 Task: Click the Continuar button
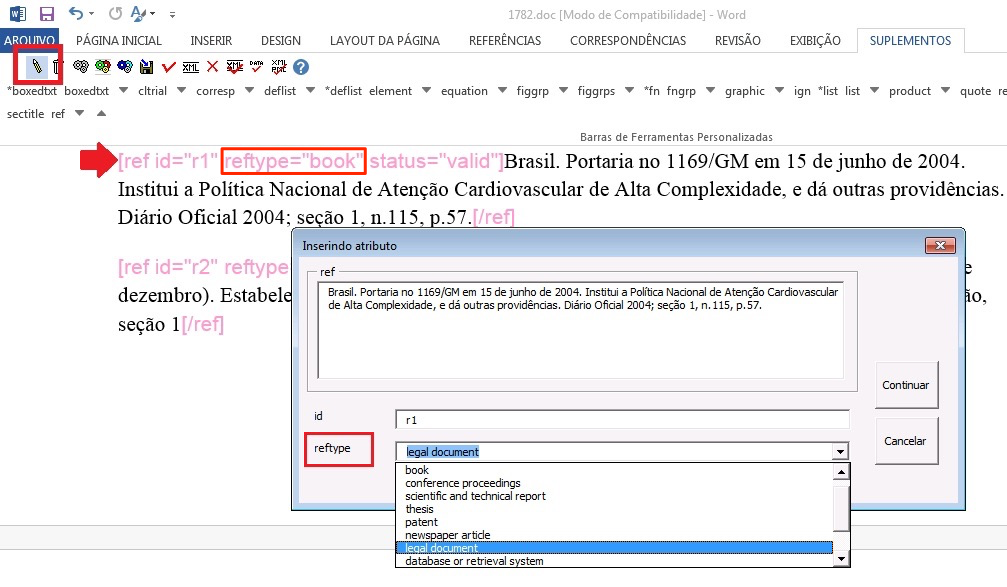pos(906,385)
